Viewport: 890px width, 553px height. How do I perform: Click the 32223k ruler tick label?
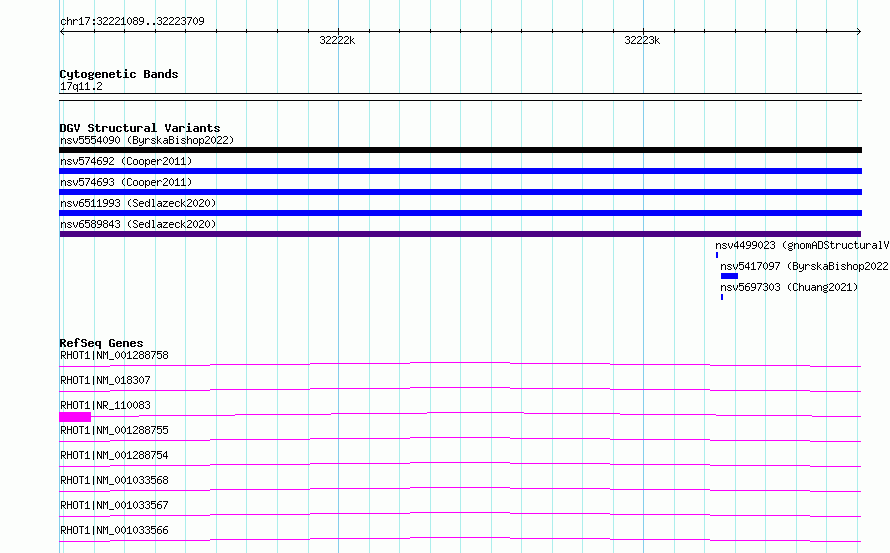[642, 40]
